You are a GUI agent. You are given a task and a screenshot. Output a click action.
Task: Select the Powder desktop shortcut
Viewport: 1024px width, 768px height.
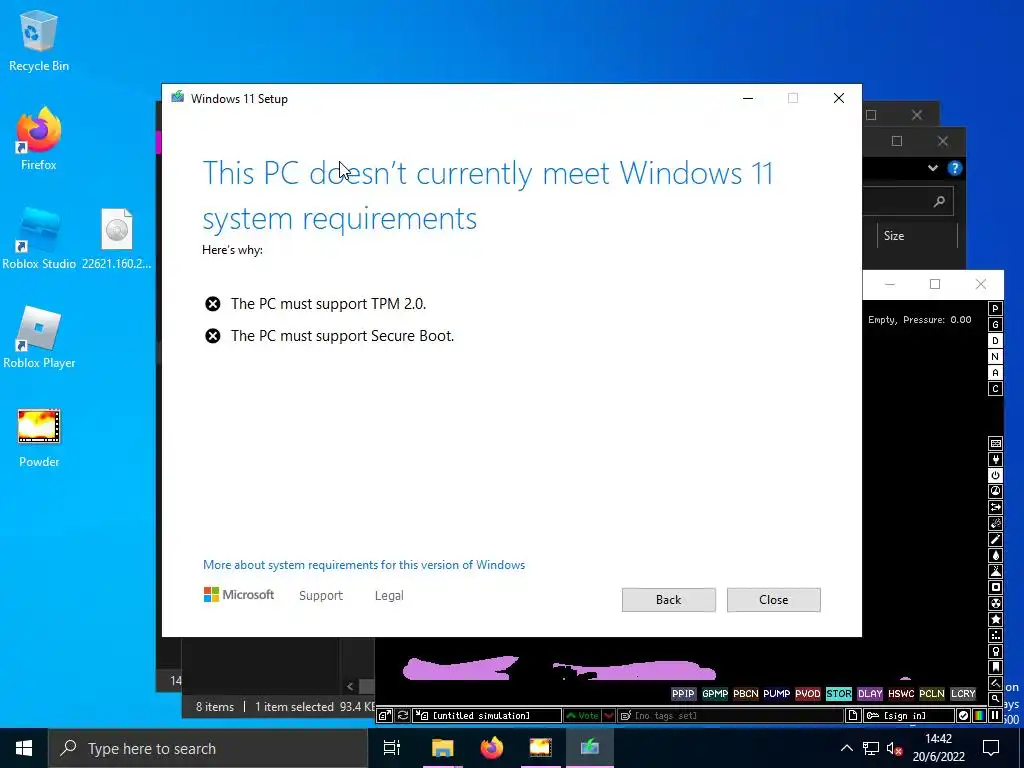pos(39,438)
